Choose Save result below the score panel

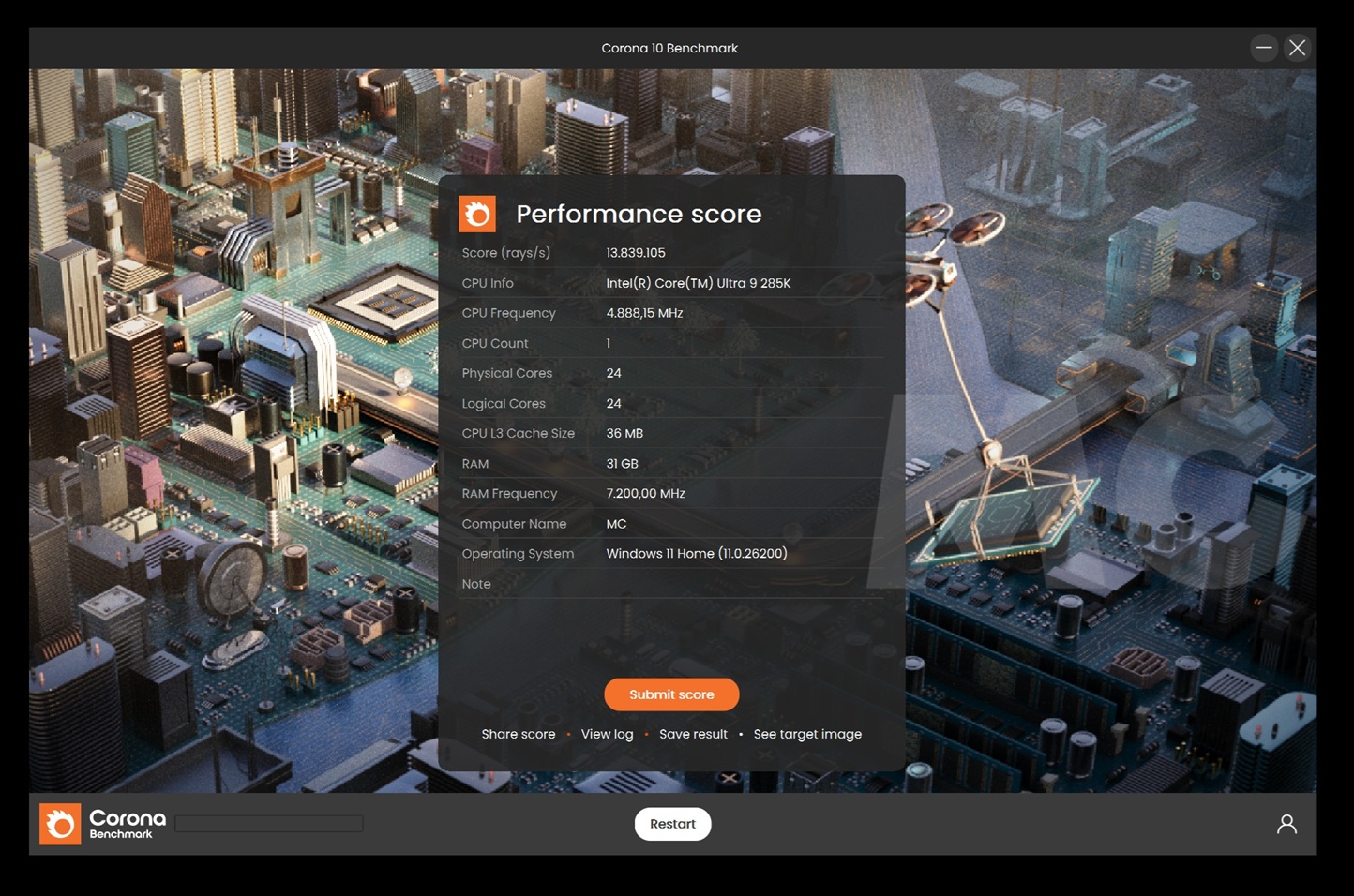point(693,734)
